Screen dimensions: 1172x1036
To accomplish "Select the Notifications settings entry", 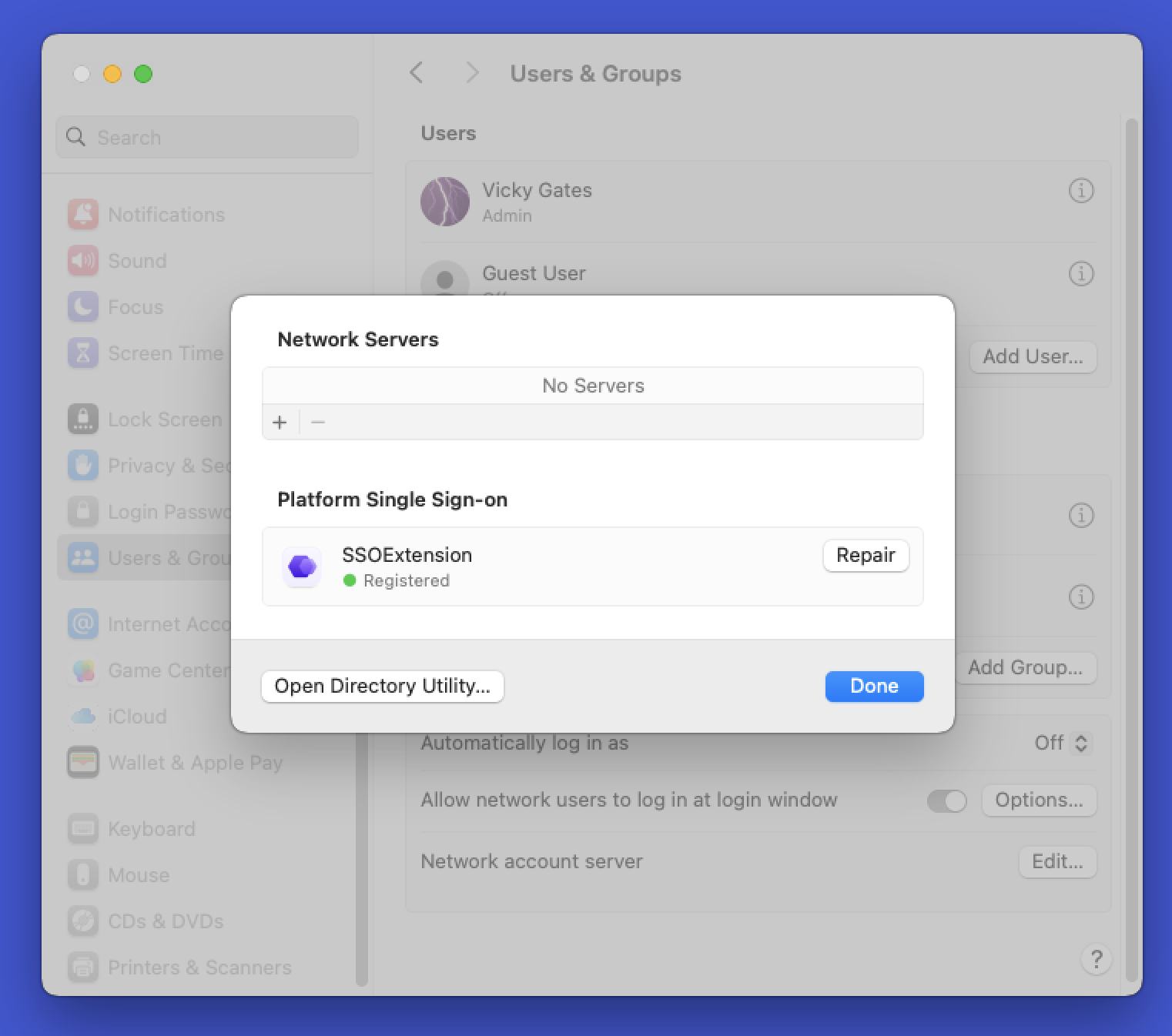I will point(83,214).
